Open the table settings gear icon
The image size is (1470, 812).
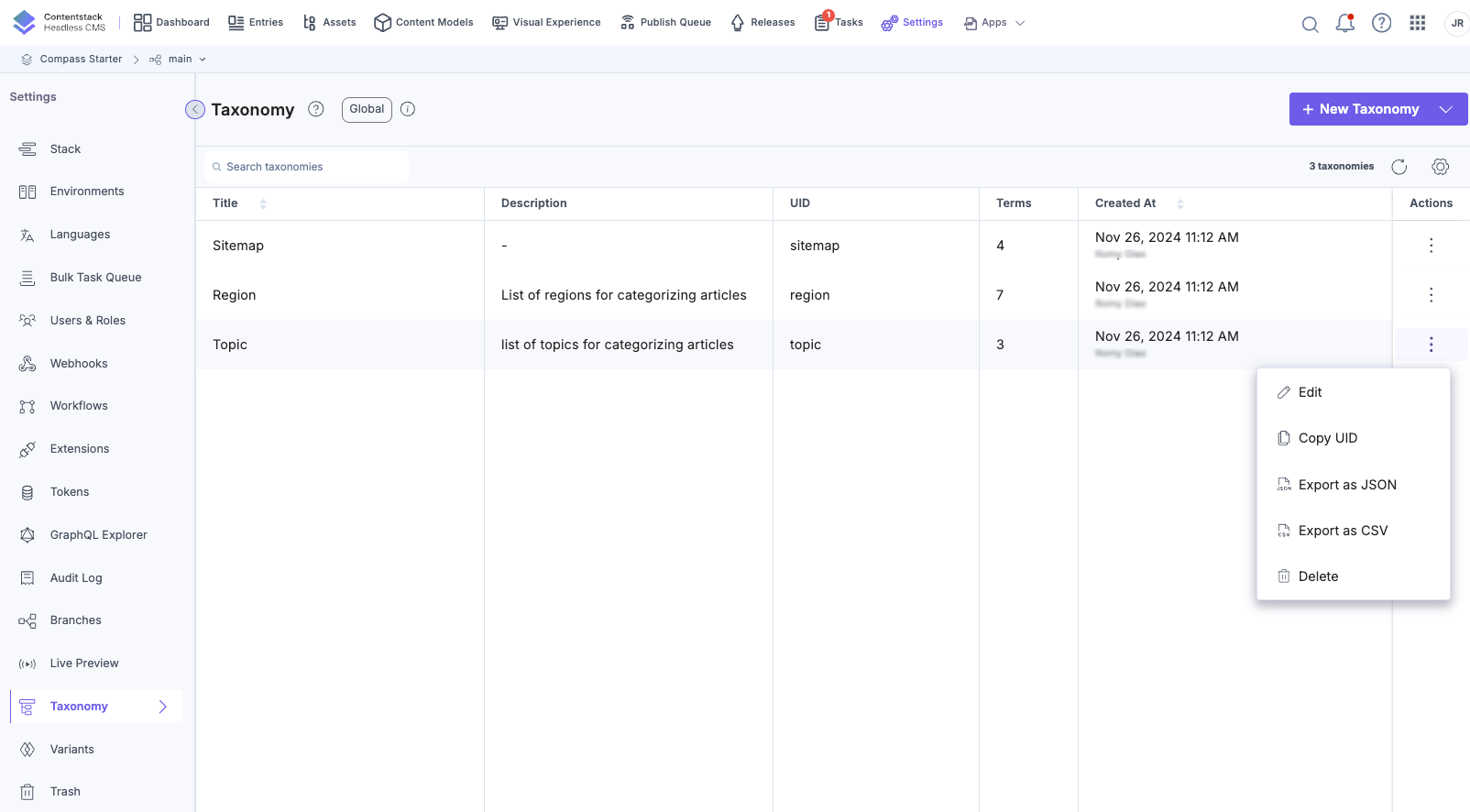click(1440, 167)
